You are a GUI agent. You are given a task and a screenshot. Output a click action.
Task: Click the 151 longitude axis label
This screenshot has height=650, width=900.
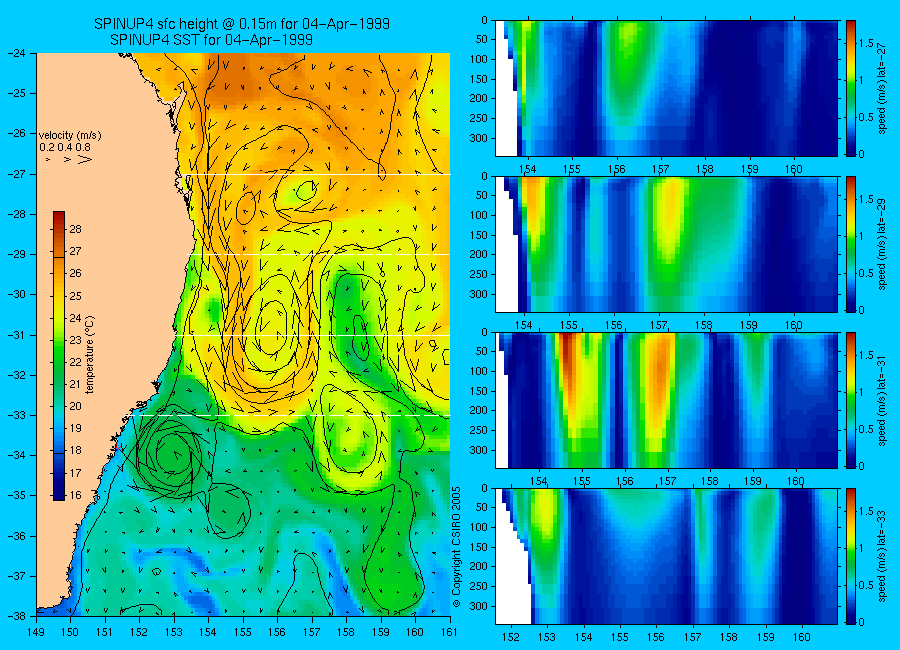click(x=105, y=632)
